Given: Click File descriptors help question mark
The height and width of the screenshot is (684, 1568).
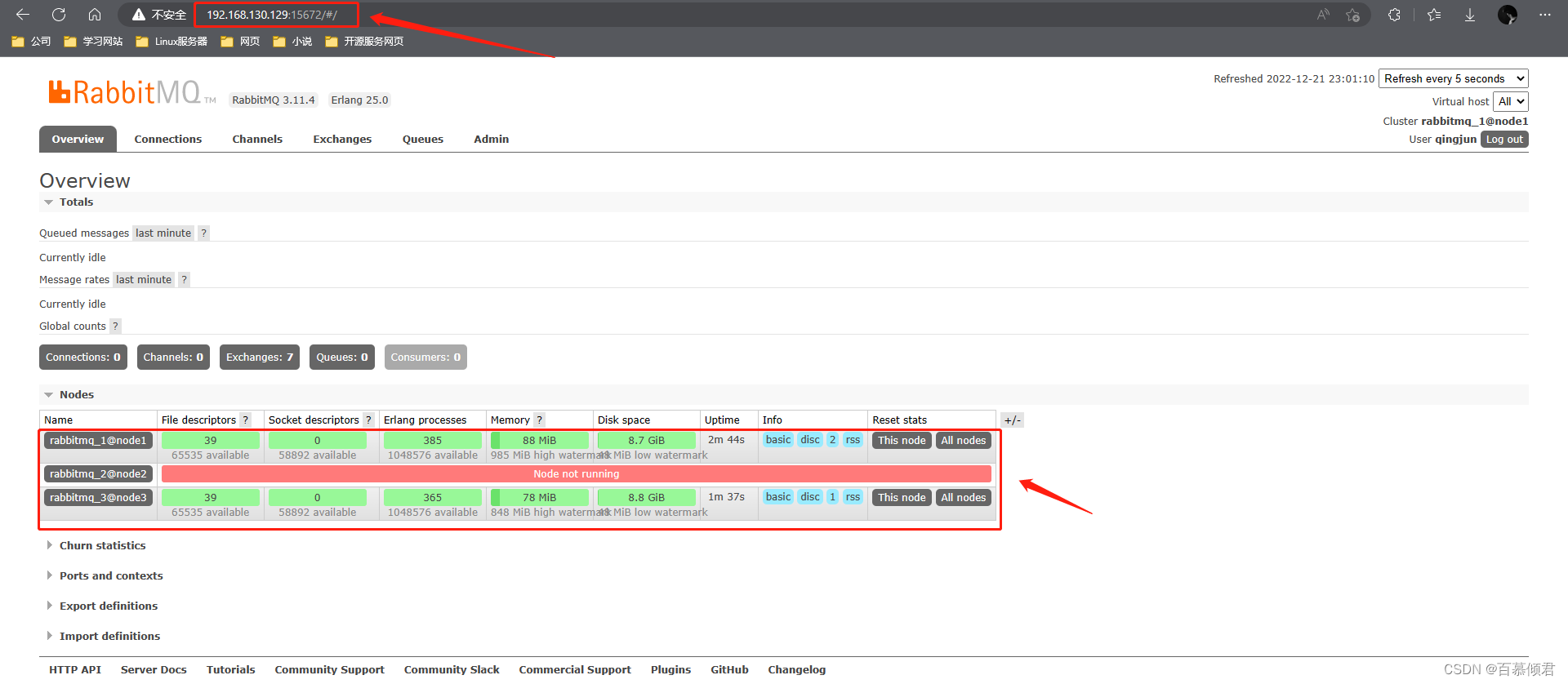Looking at the screenshot, I should 245,420.
